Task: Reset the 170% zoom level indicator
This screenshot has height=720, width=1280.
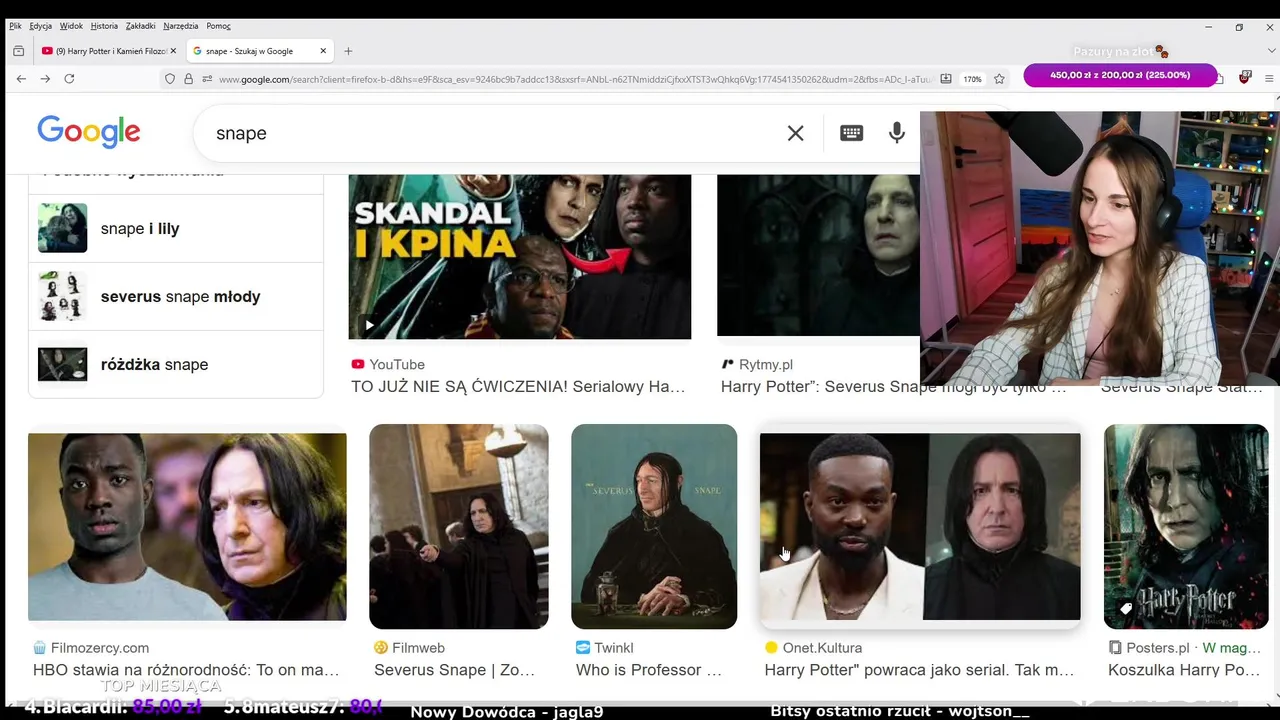Action: click(972, 79)
